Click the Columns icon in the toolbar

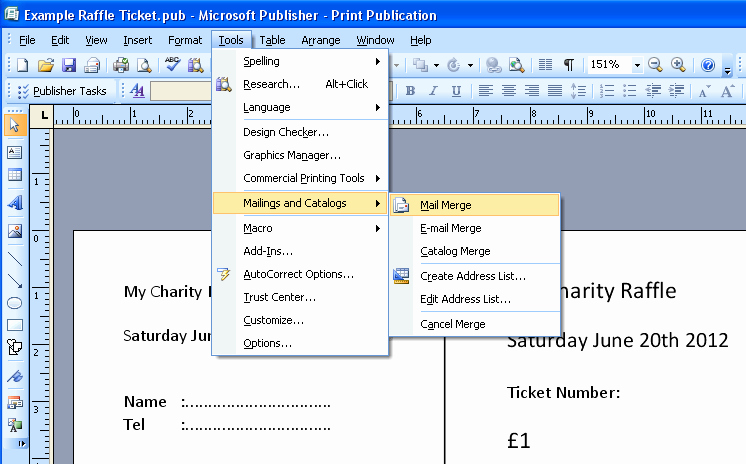click(545, 64)
